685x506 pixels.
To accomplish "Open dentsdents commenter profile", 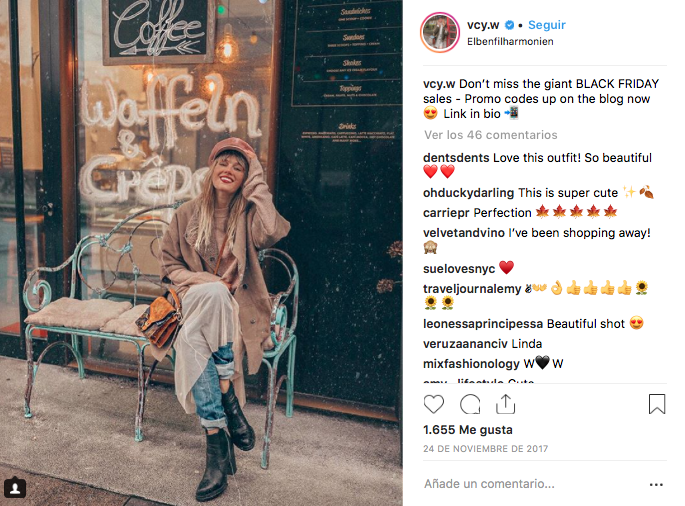I will tap(456, 158).
